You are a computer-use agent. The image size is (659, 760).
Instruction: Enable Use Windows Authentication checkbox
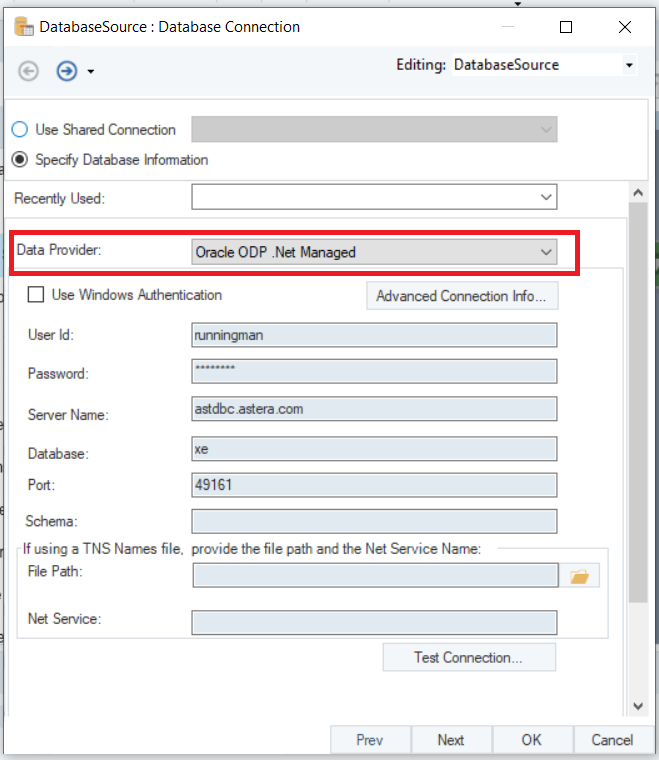click(37, 295)
